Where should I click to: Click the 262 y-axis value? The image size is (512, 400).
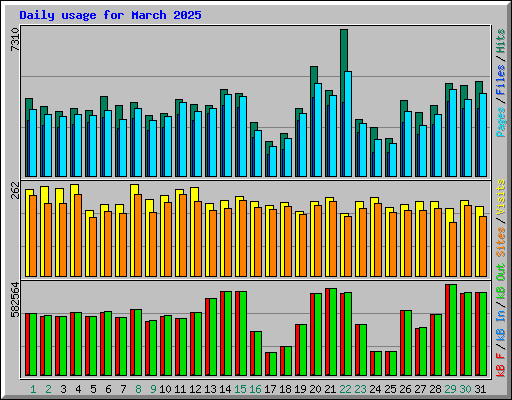(x=15, y=190)
